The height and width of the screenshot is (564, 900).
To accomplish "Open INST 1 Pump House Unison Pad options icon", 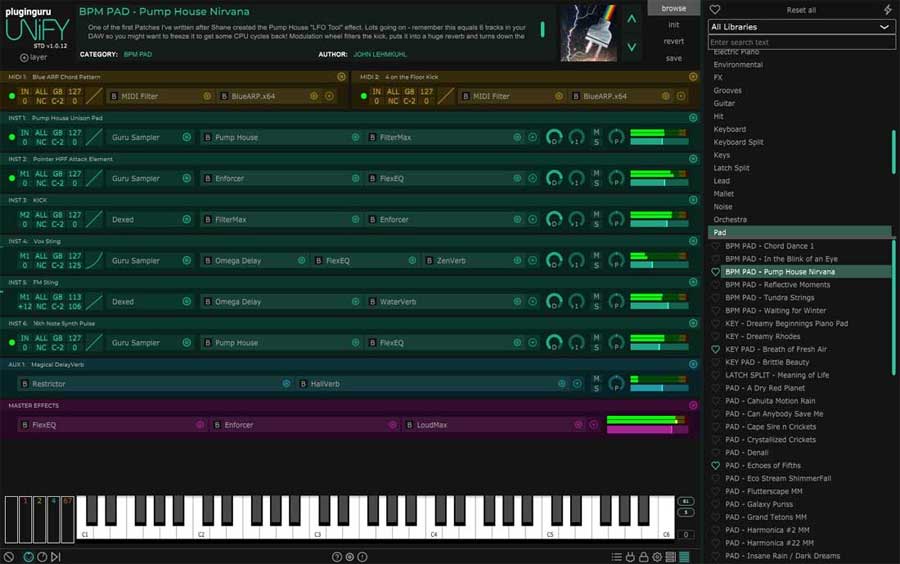I will point(693,118).
